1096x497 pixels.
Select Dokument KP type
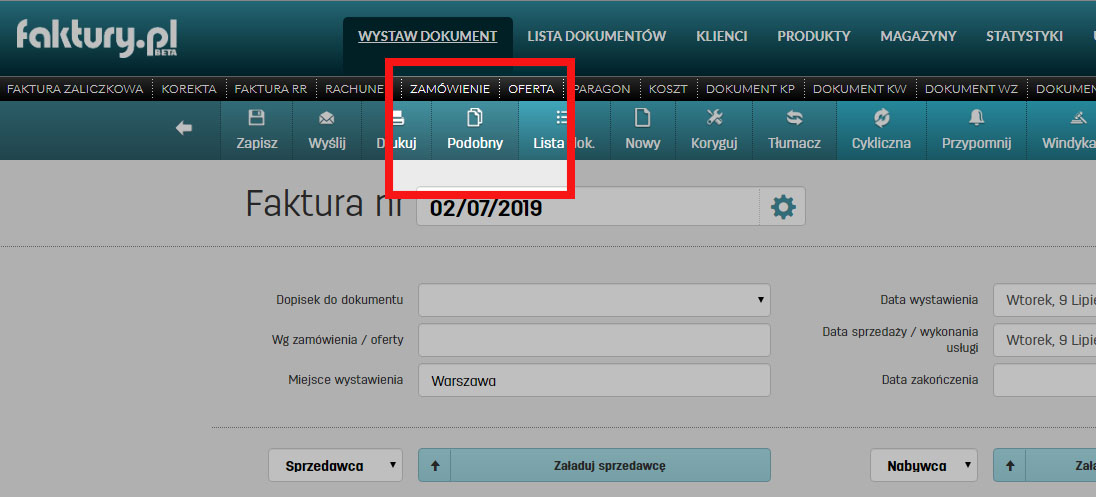click(750, 89)
